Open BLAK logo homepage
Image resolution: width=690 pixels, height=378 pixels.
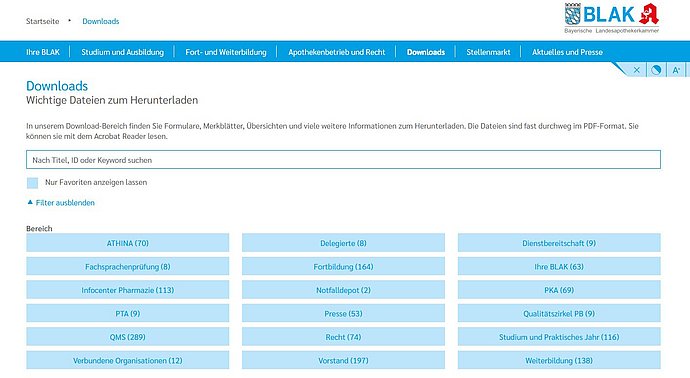tap(612, 18)
